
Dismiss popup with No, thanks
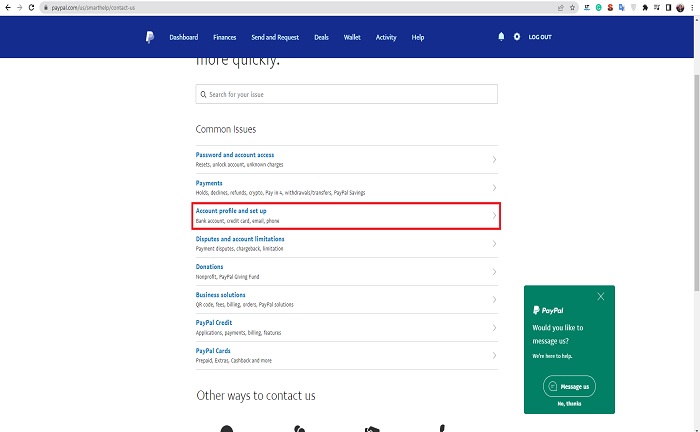pos(569,403)
